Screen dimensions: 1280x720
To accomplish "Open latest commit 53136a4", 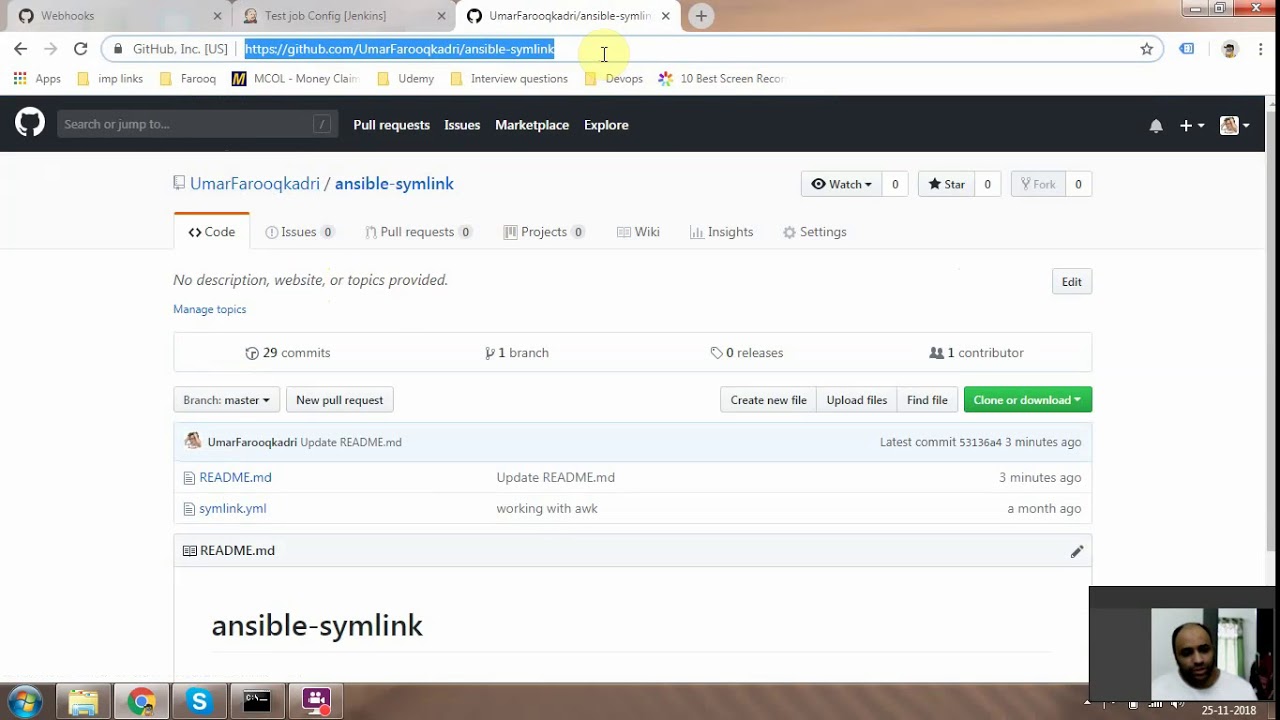I will click(980, 442).
